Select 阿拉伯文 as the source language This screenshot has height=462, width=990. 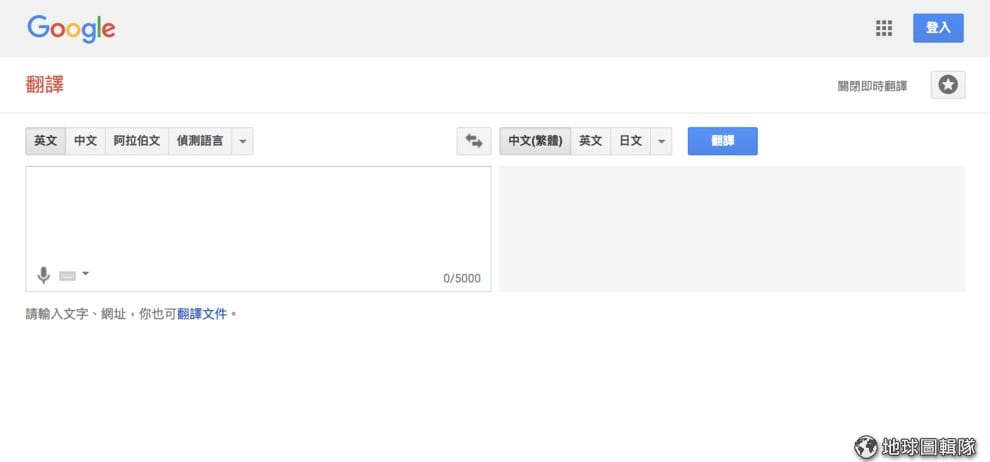coord(136,141)
